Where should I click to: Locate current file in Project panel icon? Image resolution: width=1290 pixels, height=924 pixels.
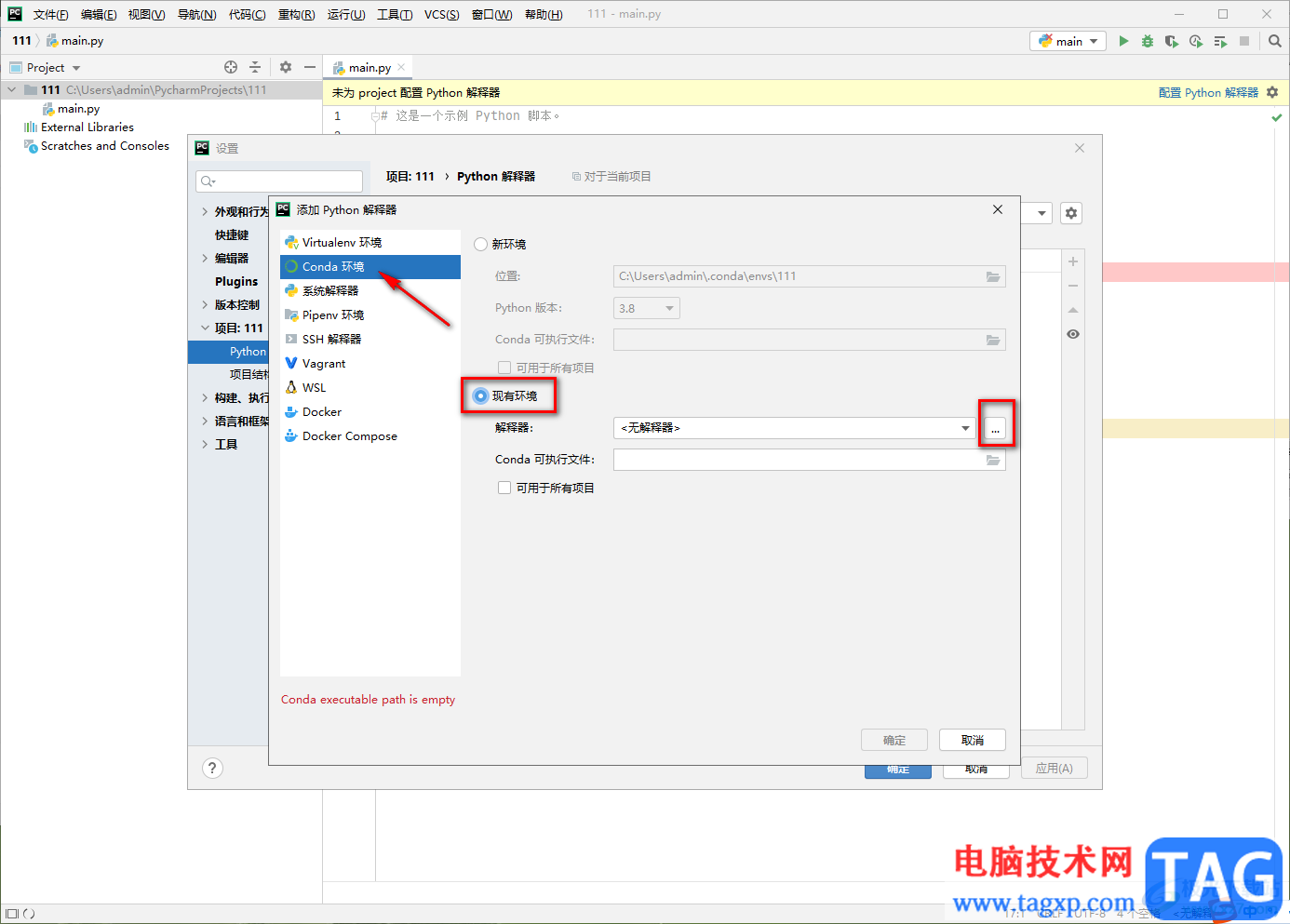[x=231, y=67]
